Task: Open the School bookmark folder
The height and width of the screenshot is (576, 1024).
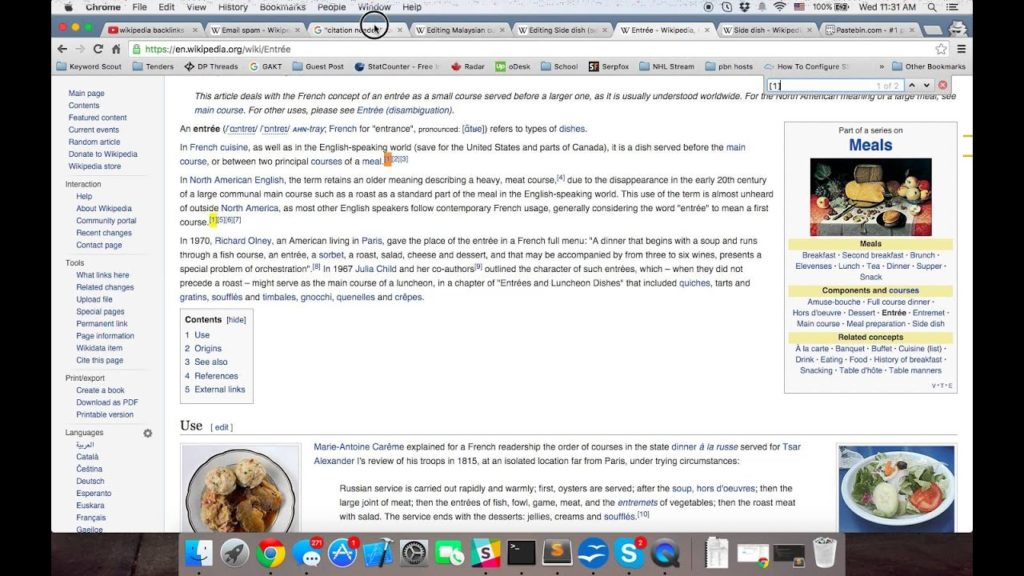Action: click(559, 67)
